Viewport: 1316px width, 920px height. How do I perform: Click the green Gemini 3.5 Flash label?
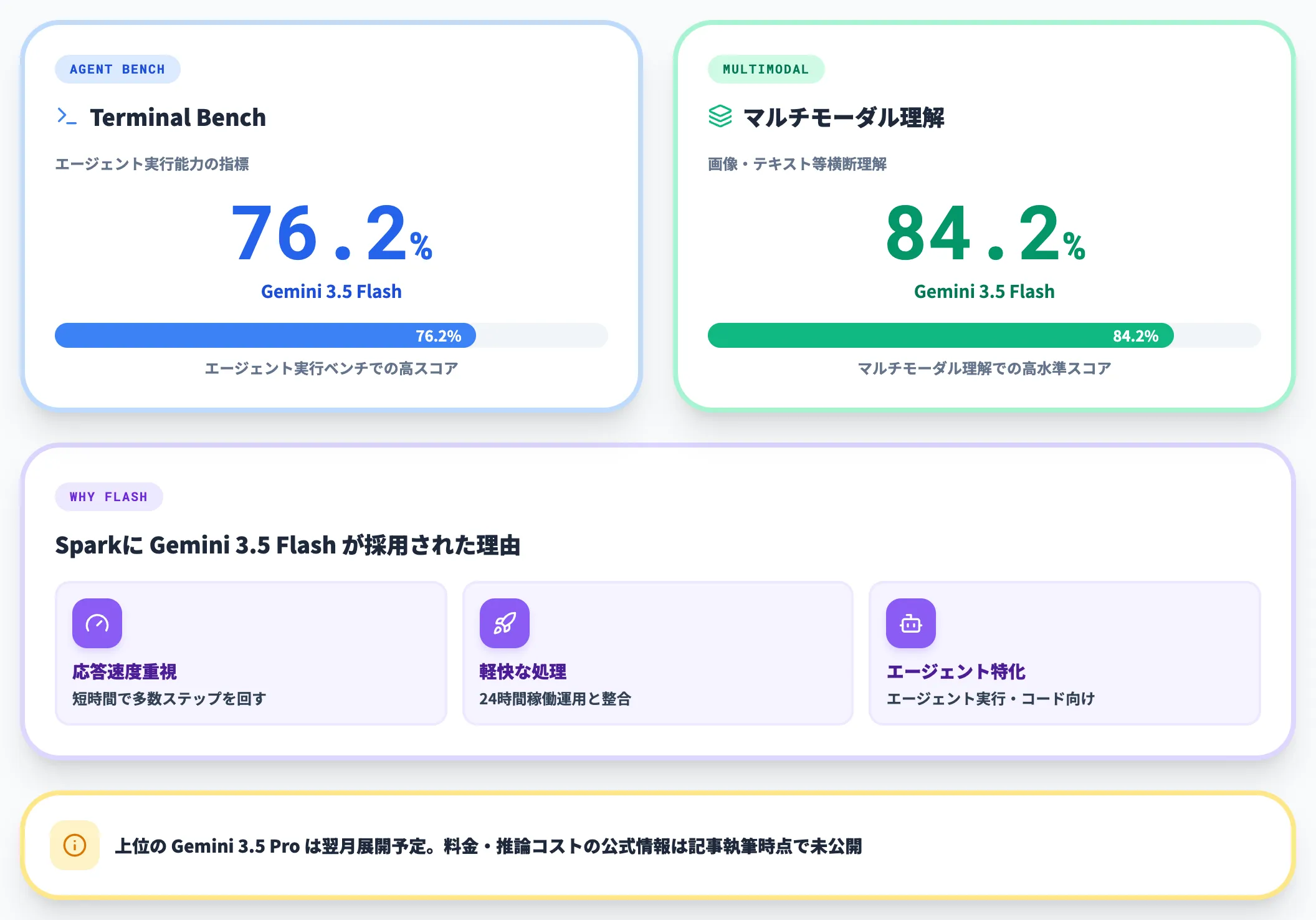click(985, 292)
